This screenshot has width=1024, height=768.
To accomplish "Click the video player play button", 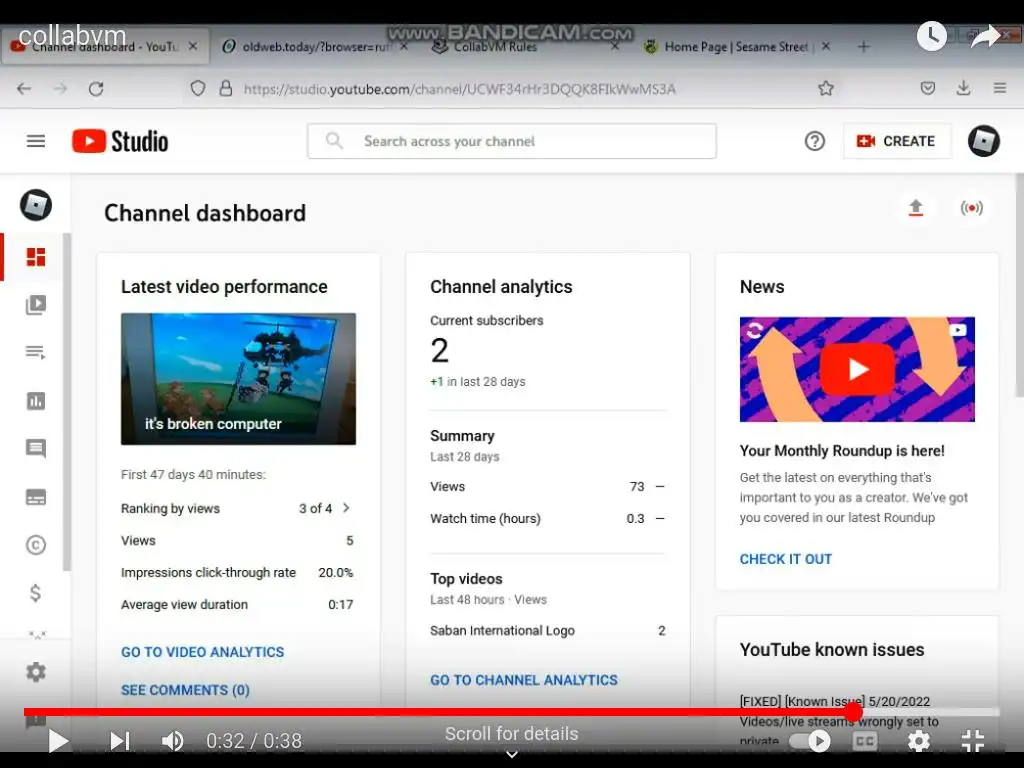I will tap(58, 741).
